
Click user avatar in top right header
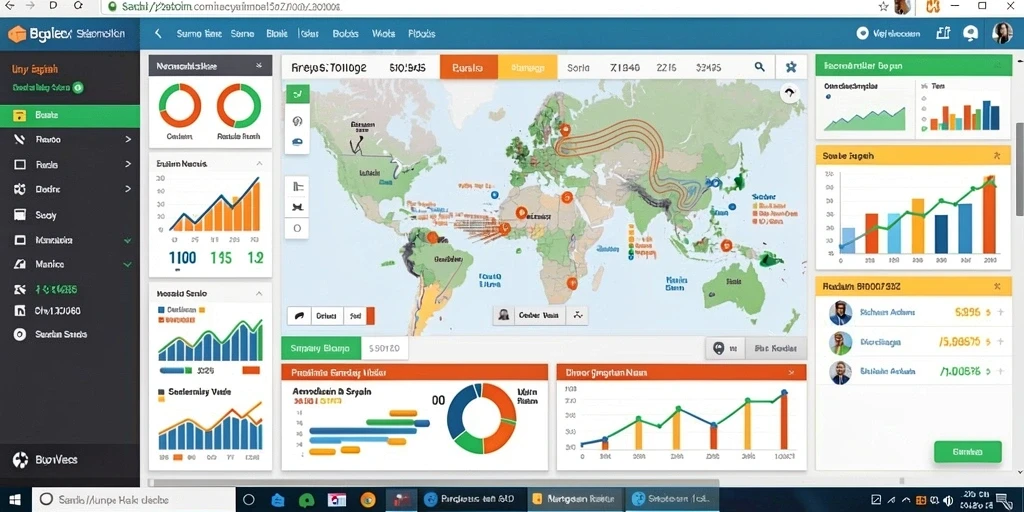pyautogui.click(x=1002, y=33)
